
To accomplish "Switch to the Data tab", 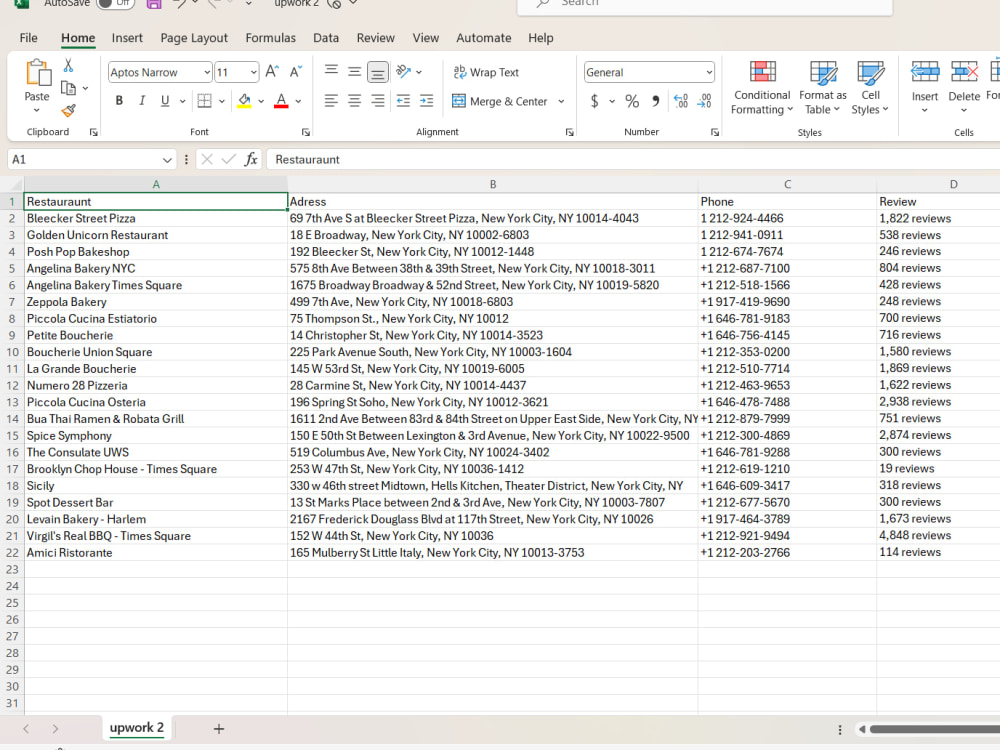I will [x=326, y=38].
